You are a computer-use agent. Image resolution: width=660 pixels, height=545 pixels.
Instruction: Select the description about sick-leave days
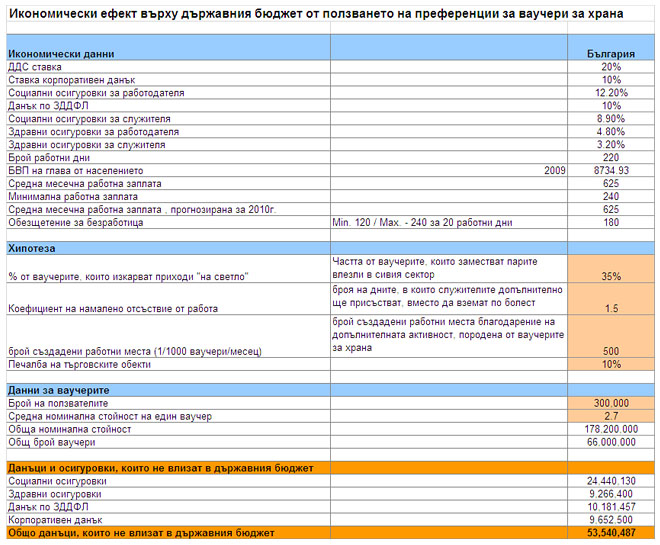pyautogui.click(x=449, y=299)
